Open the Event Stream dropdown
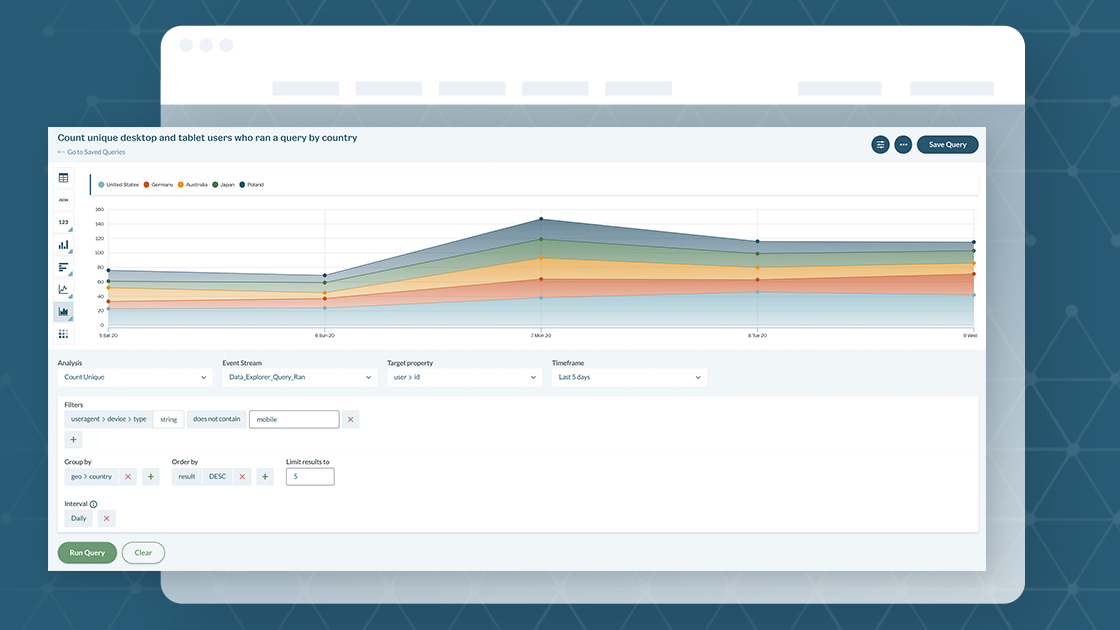Image resolution: width=1120 pixels, height=630 pixels. [298, 377]
